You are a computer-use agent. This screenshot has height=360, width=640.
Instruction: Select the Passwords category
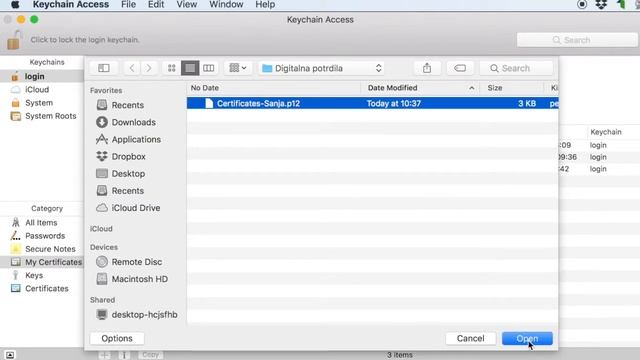tap(45, 236)
